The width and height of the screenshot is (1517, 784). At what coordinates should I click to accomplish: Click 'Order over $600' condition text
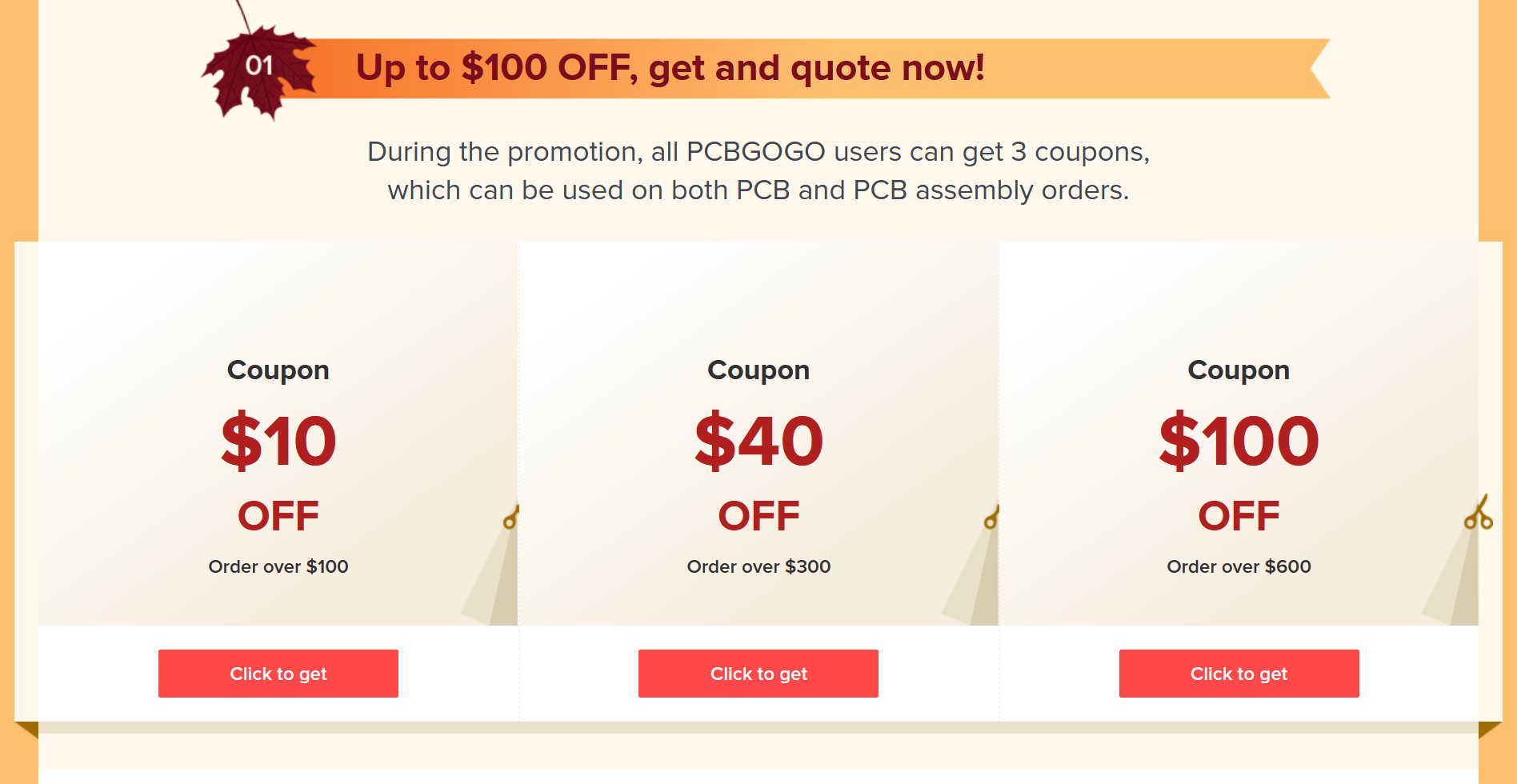click(1239, 566)
